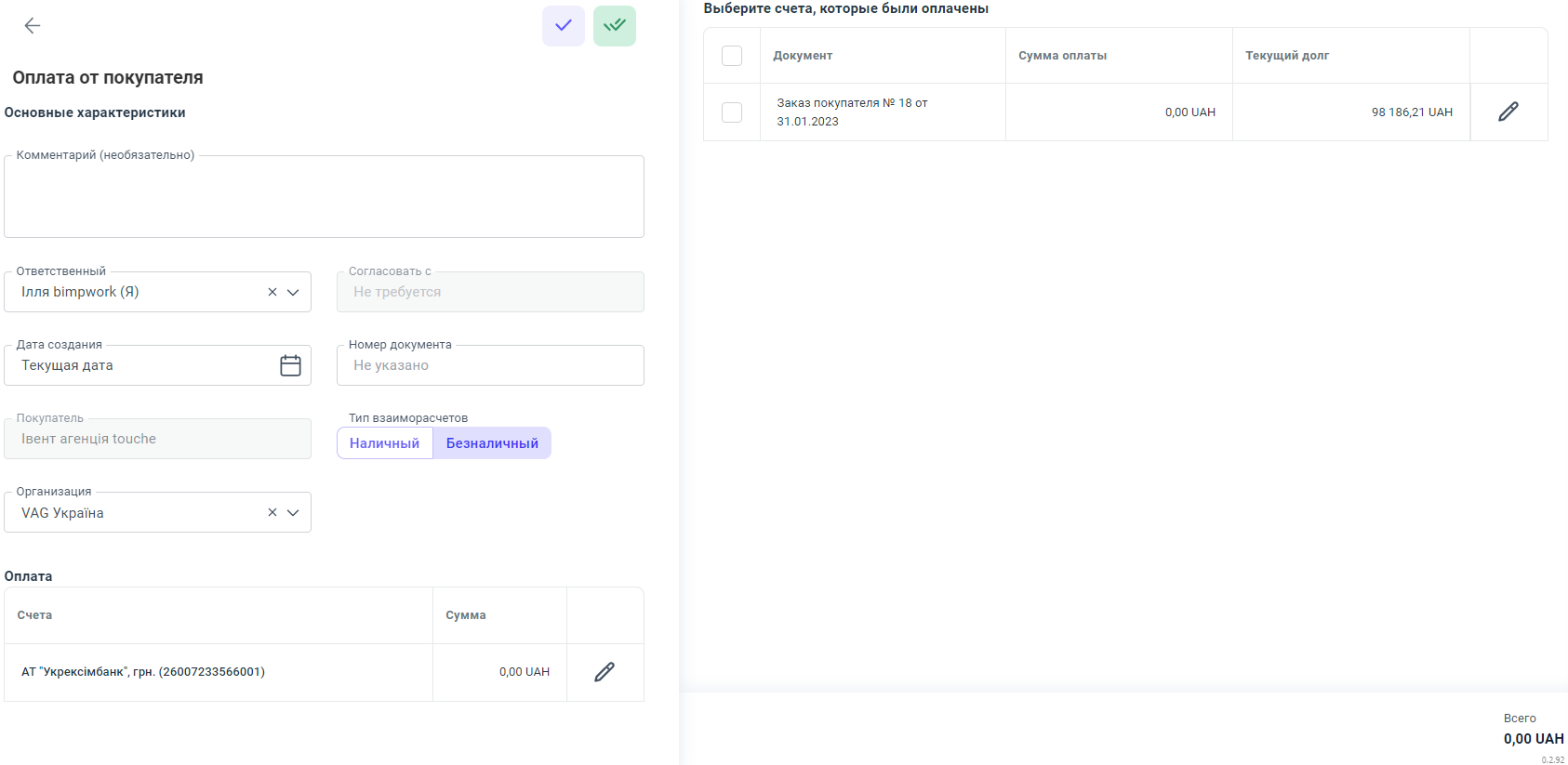Edit order № 18 payment row
1568x765 pixels.
[1508, 112]
